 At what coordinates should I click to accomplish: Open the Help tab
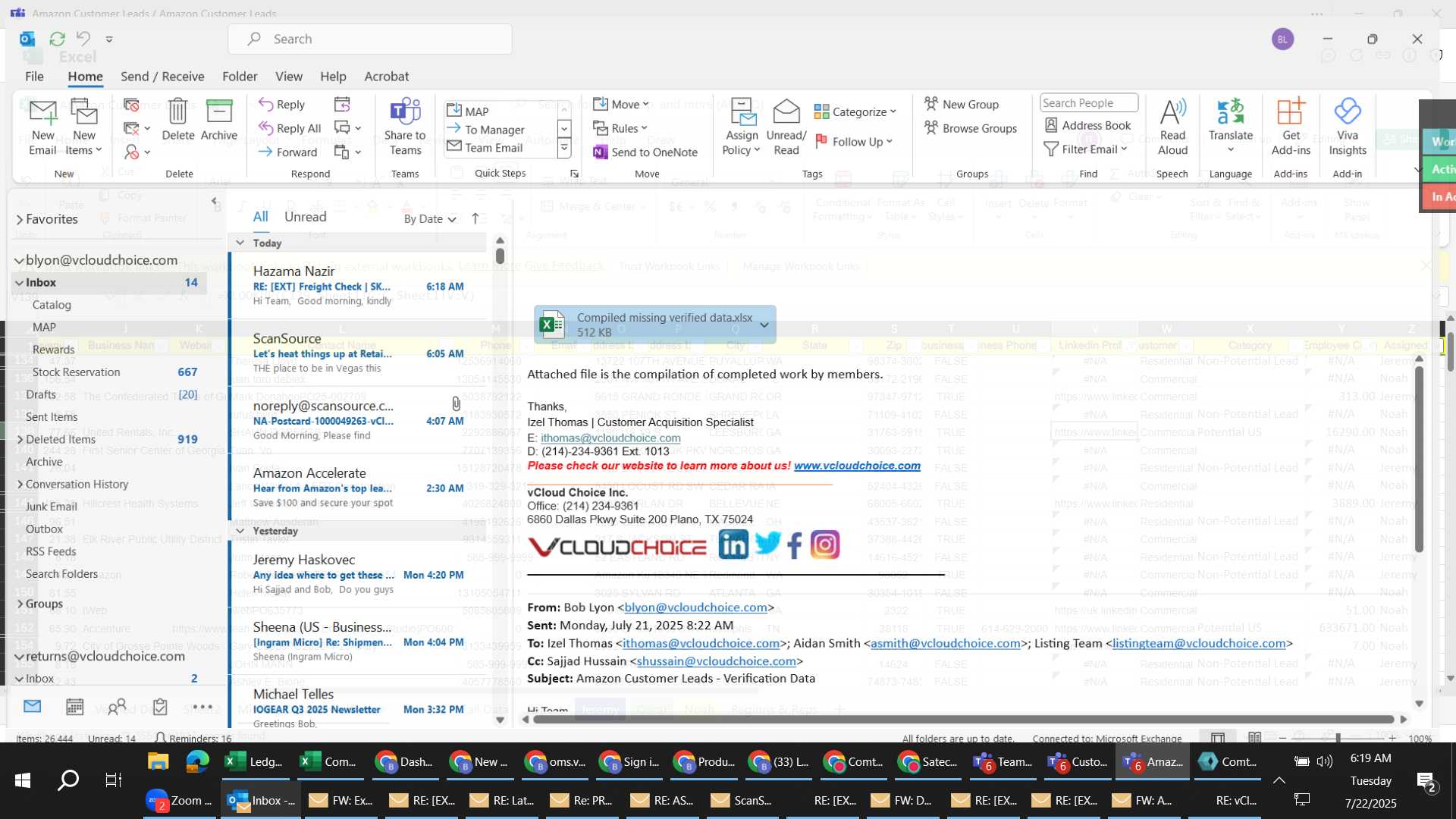click(333, 77)
